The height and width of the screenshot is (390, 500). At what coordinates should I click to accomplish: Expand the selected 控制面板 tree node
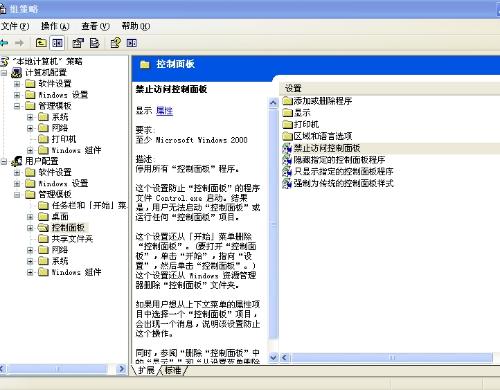[x=30, y=228]
